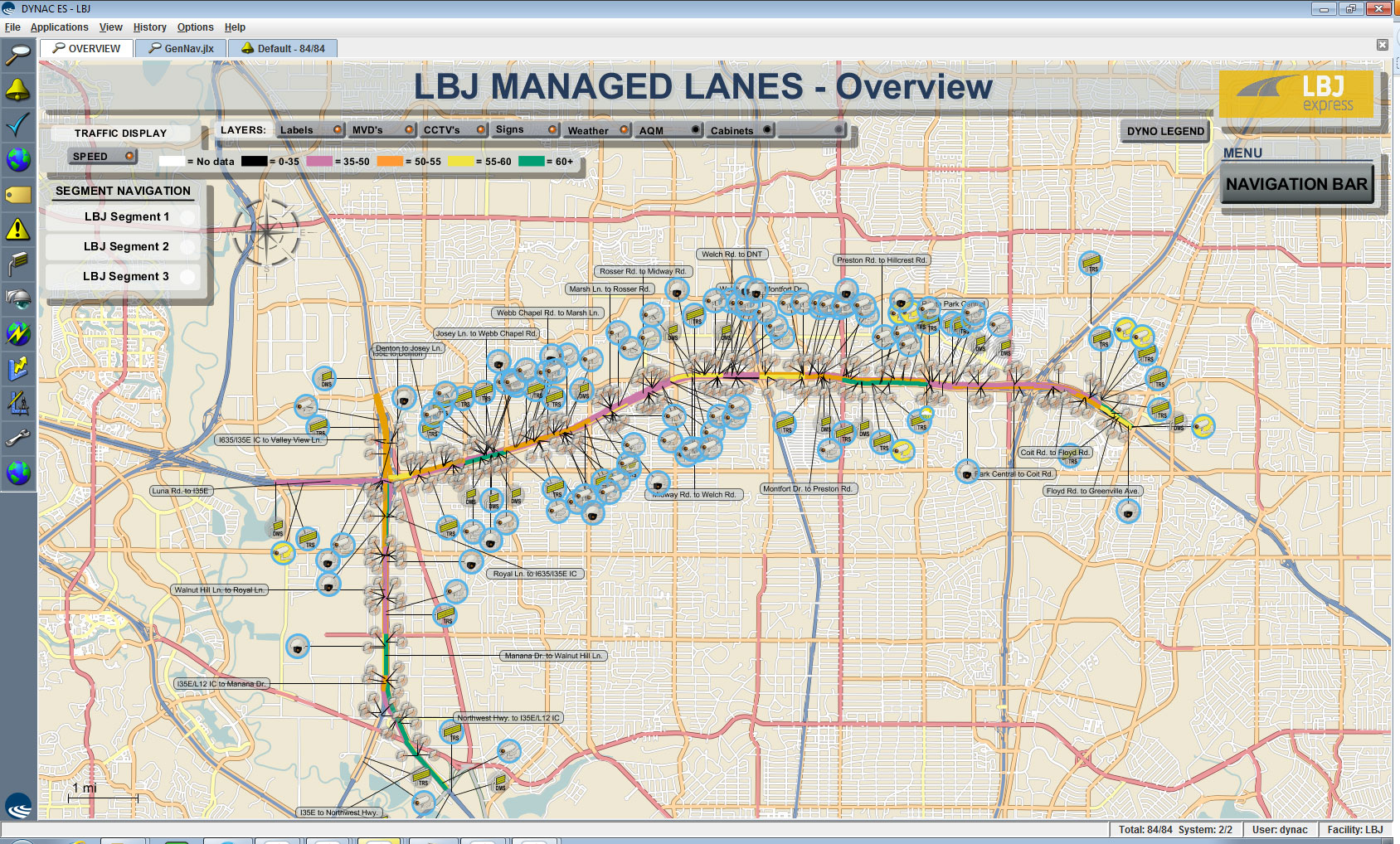Toggle the Weather layer
This screenshot has height=844, width=1400.
pyautogui.click(x=597, y=130)
